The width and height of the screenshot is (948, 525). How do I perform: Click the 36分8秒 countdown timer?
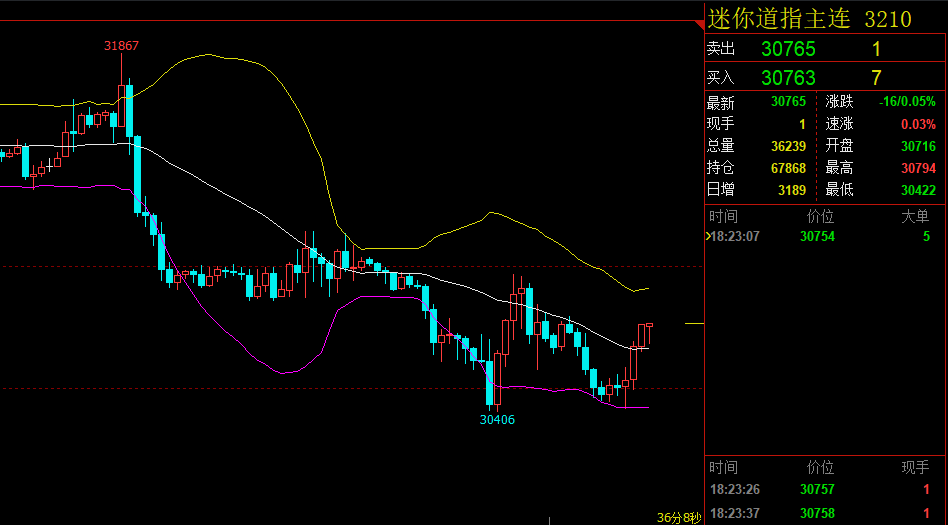coord(679,518)
